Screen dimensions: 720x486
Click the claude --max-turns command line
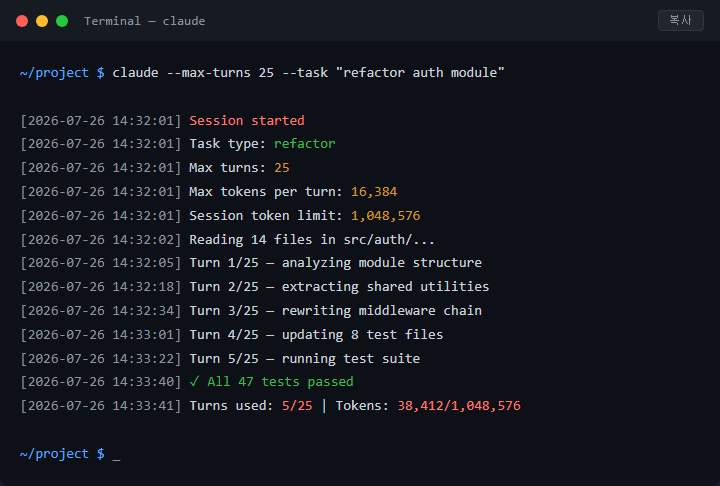(x=308, y=73)
